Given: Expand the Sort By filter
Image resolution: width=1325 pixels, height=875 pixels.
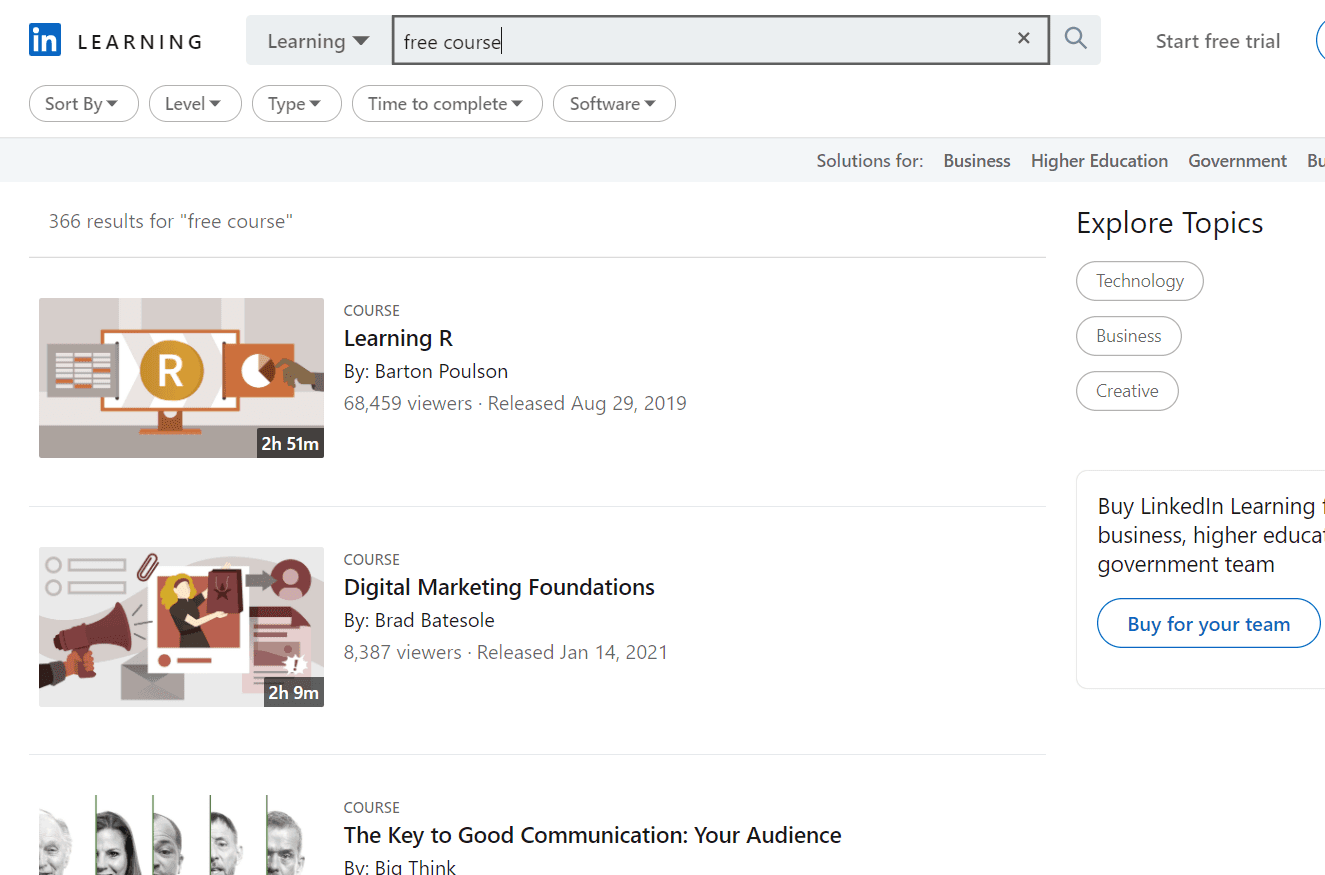Looking at the screenshot, I should coord(84,104).
